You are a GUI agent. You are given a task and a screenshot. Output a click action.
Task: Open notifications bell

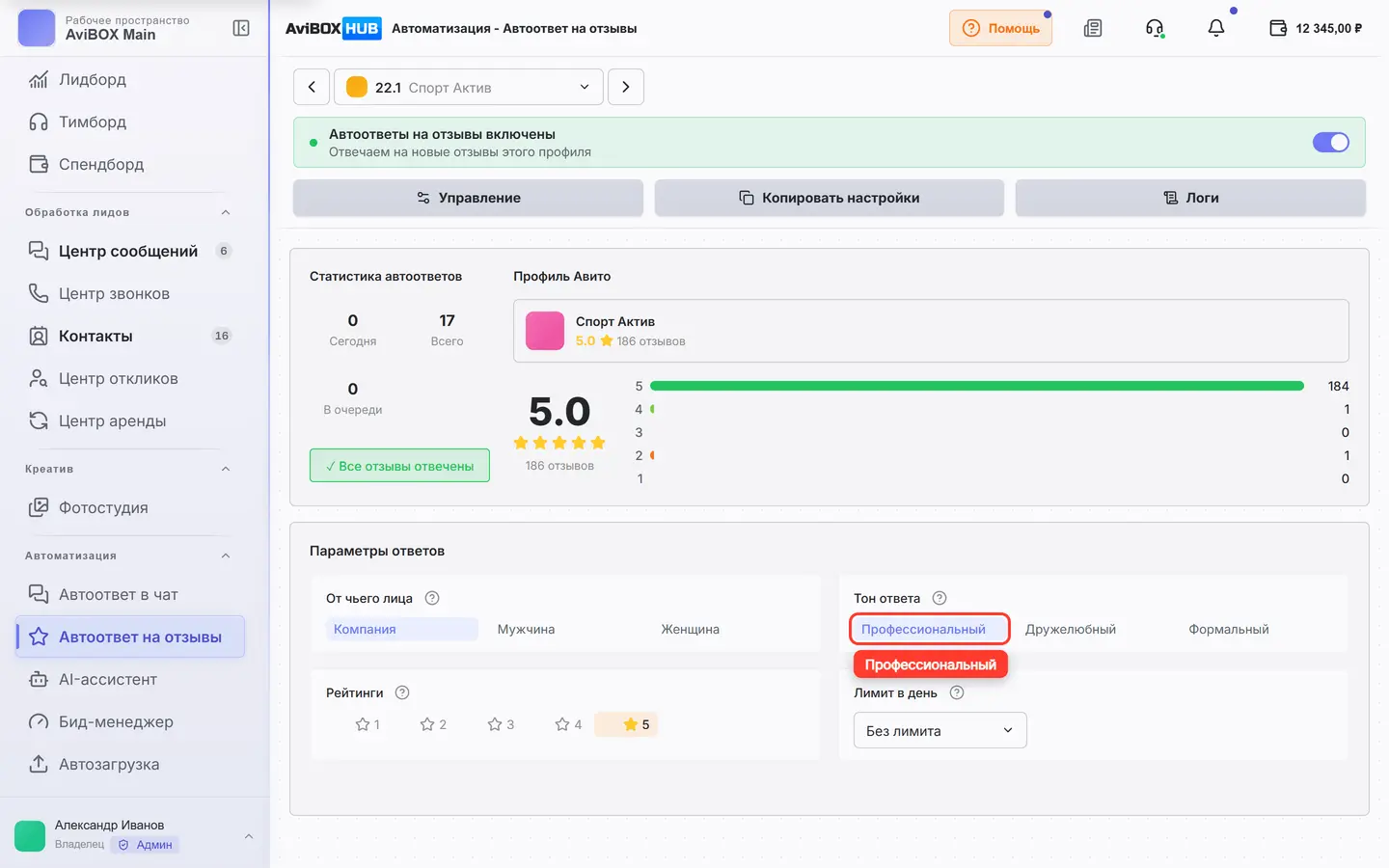pyautogui.click(x=1216, y=28)
